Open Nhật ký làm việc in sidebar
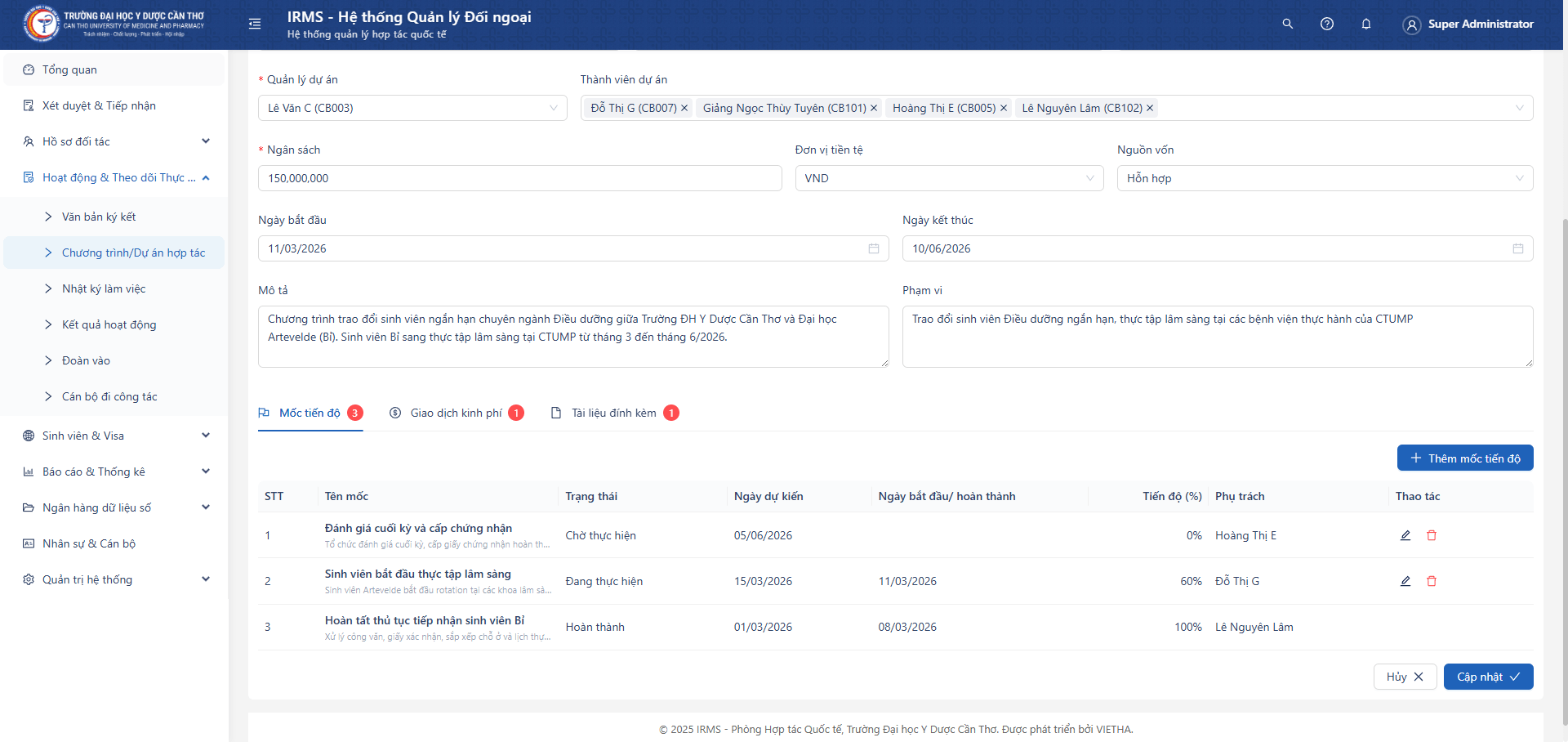The height and width of the screenshot is (742, 1568). click(x=104, y=288)
